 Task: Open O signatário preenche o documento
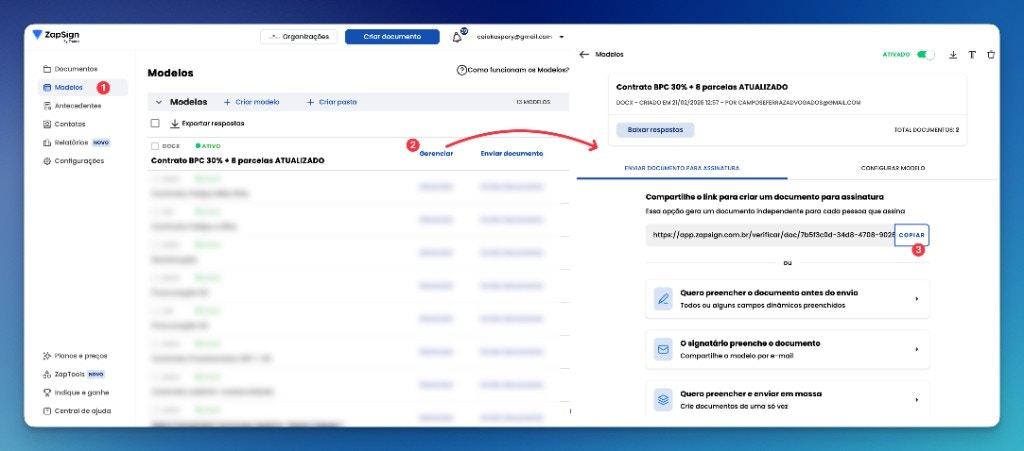click(x=788, y=349)
